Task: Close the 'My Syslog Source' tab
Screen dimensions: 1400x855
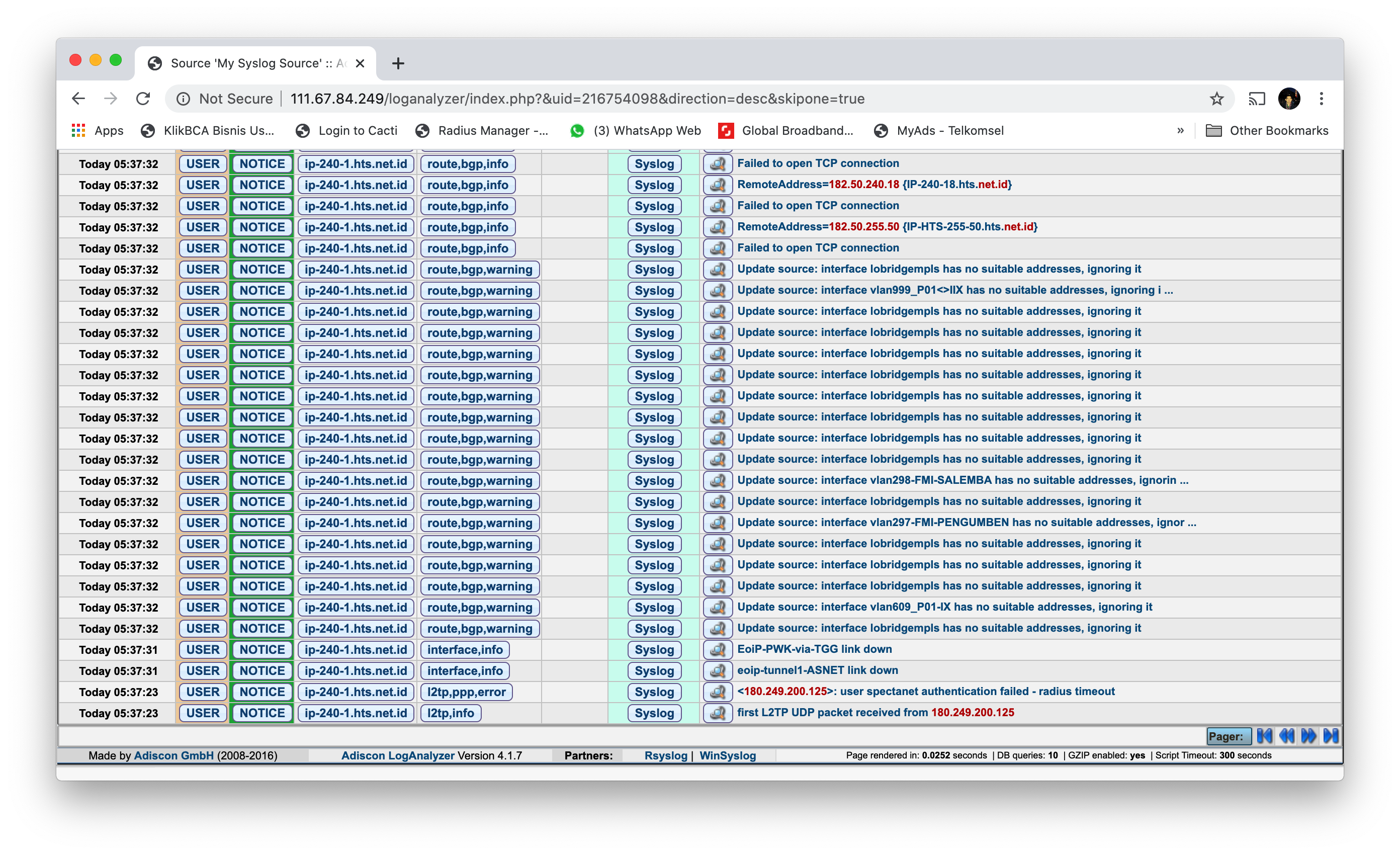Action: (360, 63)
